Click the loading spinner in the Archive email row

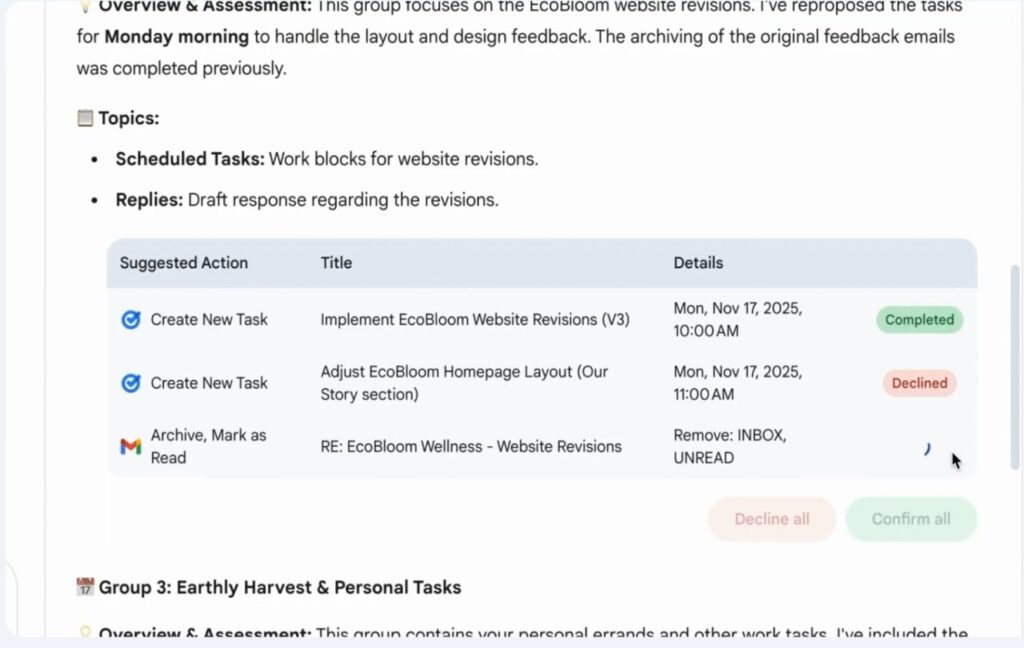click(927, 449)
